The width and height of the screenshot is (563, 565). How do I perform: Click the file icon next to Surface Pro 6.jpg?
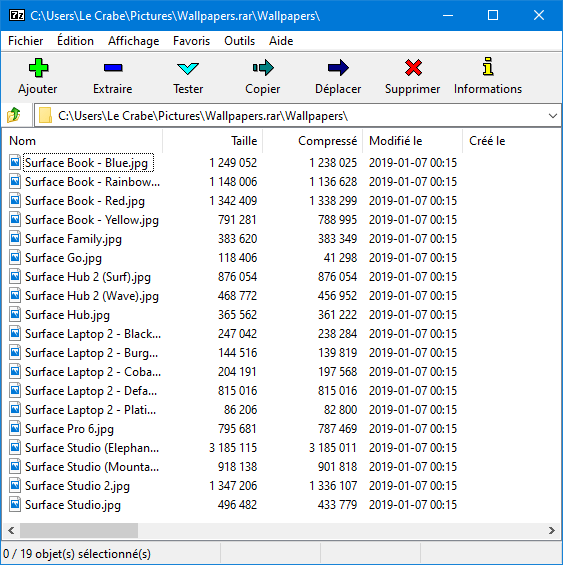coord(15,429)
